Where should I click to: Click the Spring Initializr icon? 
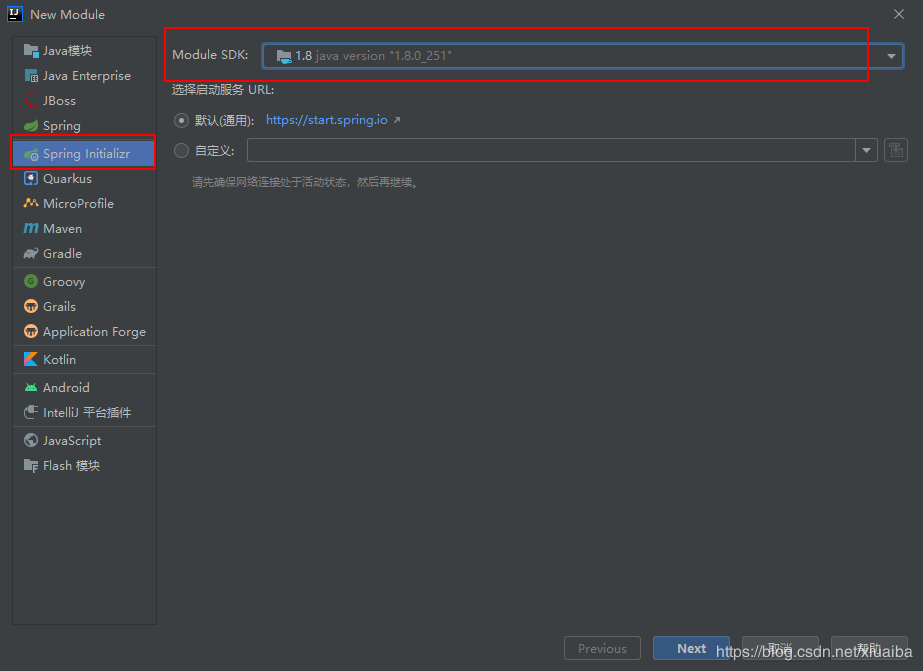(x=31, y=154)
